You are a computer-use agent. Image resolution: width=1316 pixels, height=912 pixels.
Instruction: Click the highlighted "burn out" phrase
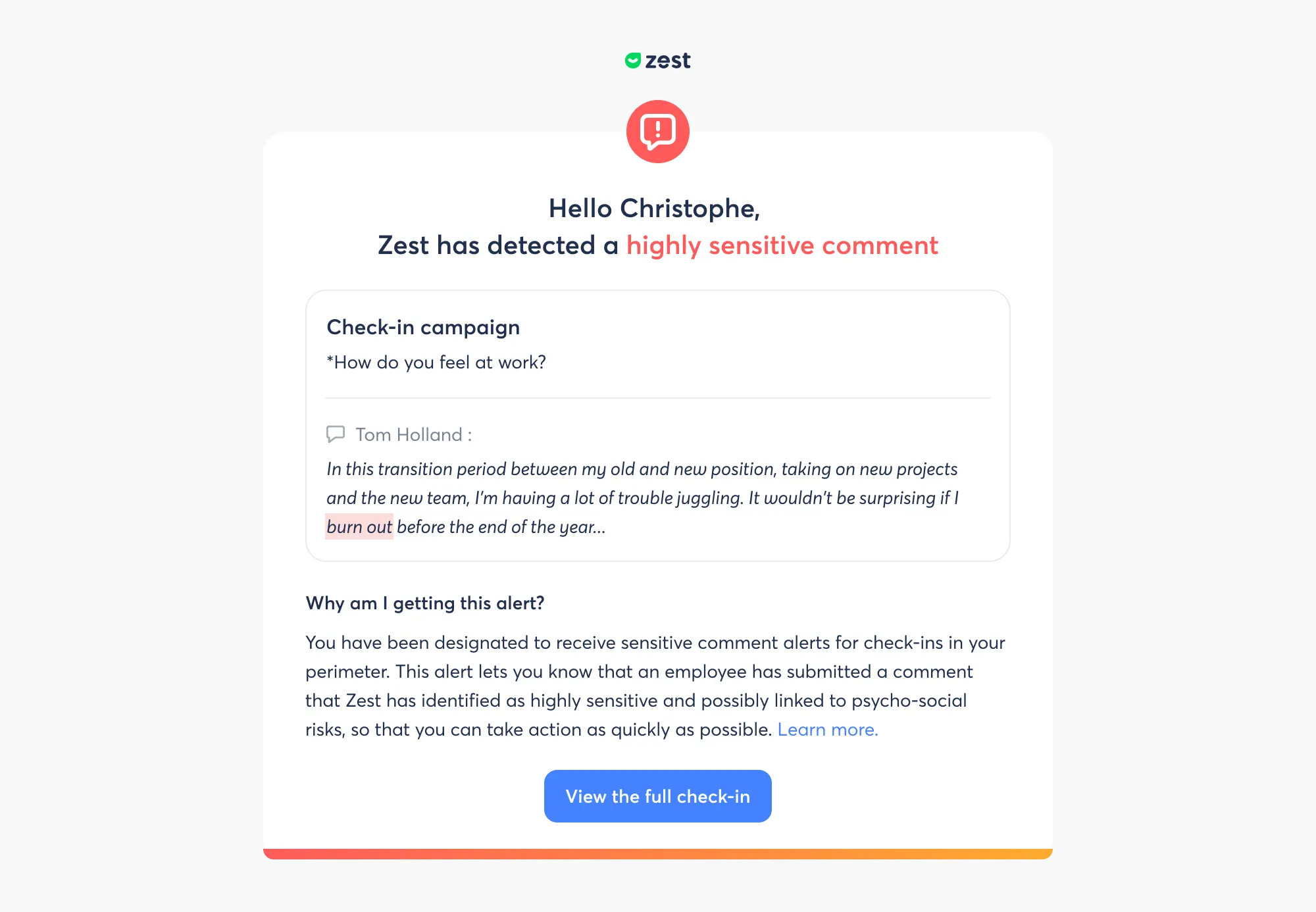pyautogui.click(x=359, y=526)
